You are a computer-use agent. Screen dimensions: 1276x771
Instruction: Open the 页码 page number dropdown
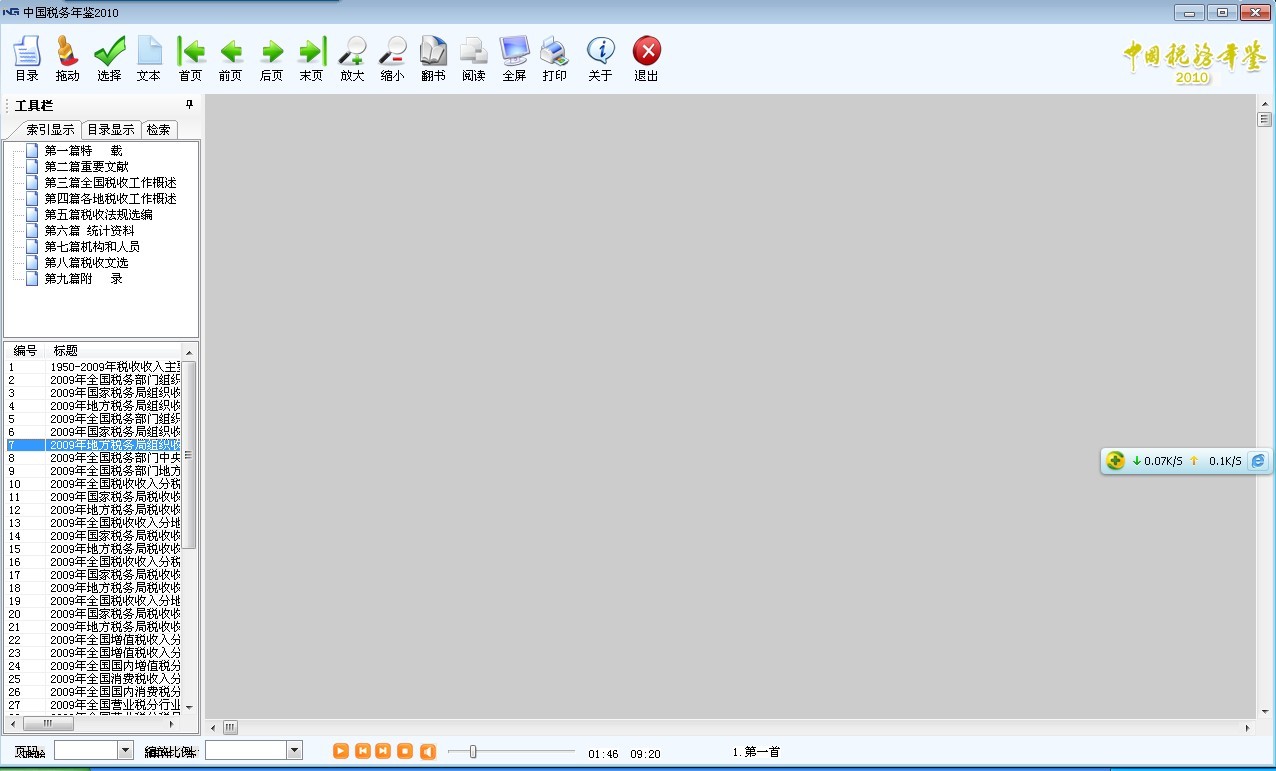click(125, 750)
